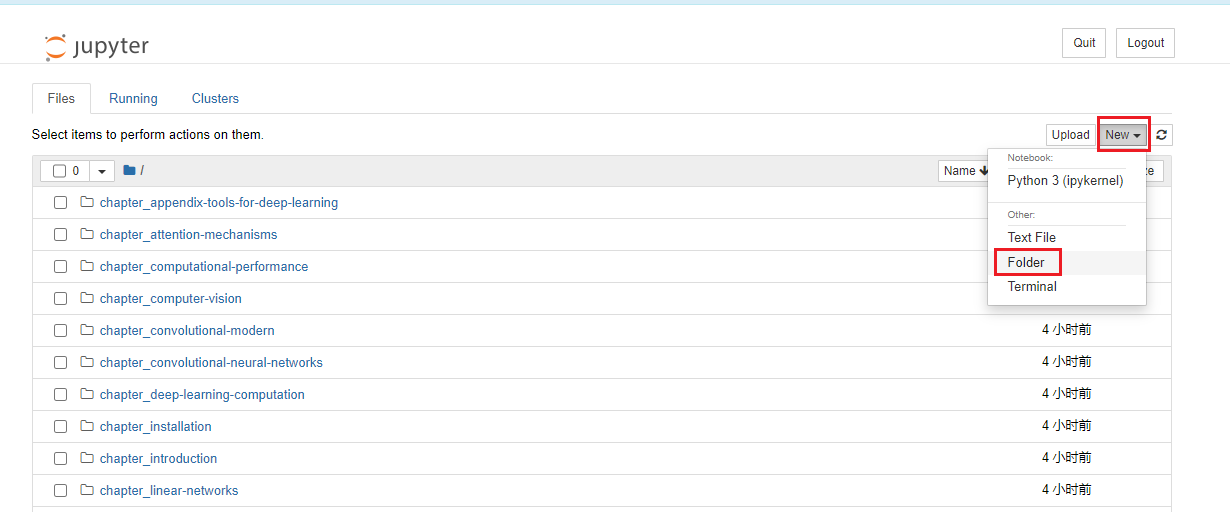Switch to the Running tab
This screenshot has height=512, width=1230.
[x=133, y=99]
